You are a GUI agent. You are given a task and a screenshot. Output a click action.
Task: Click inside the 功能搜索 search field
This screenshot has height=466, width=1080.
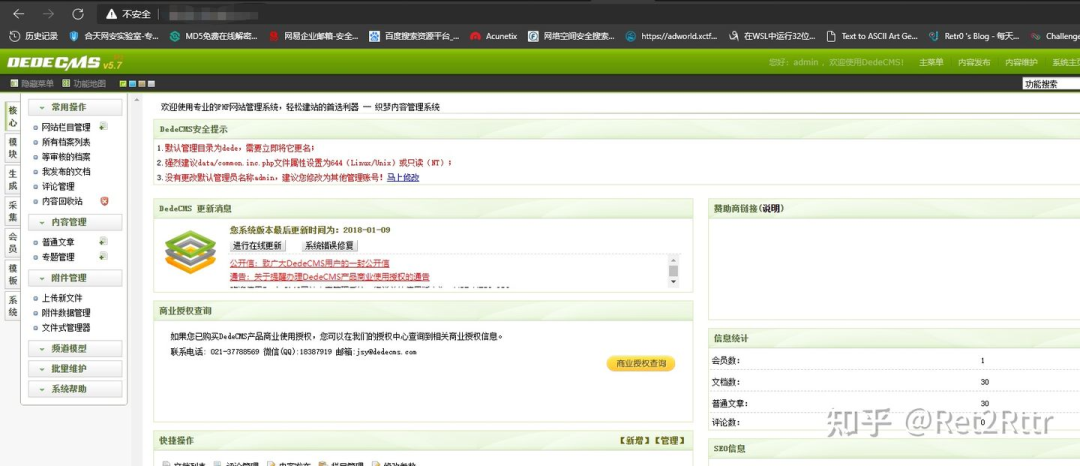1050,84
